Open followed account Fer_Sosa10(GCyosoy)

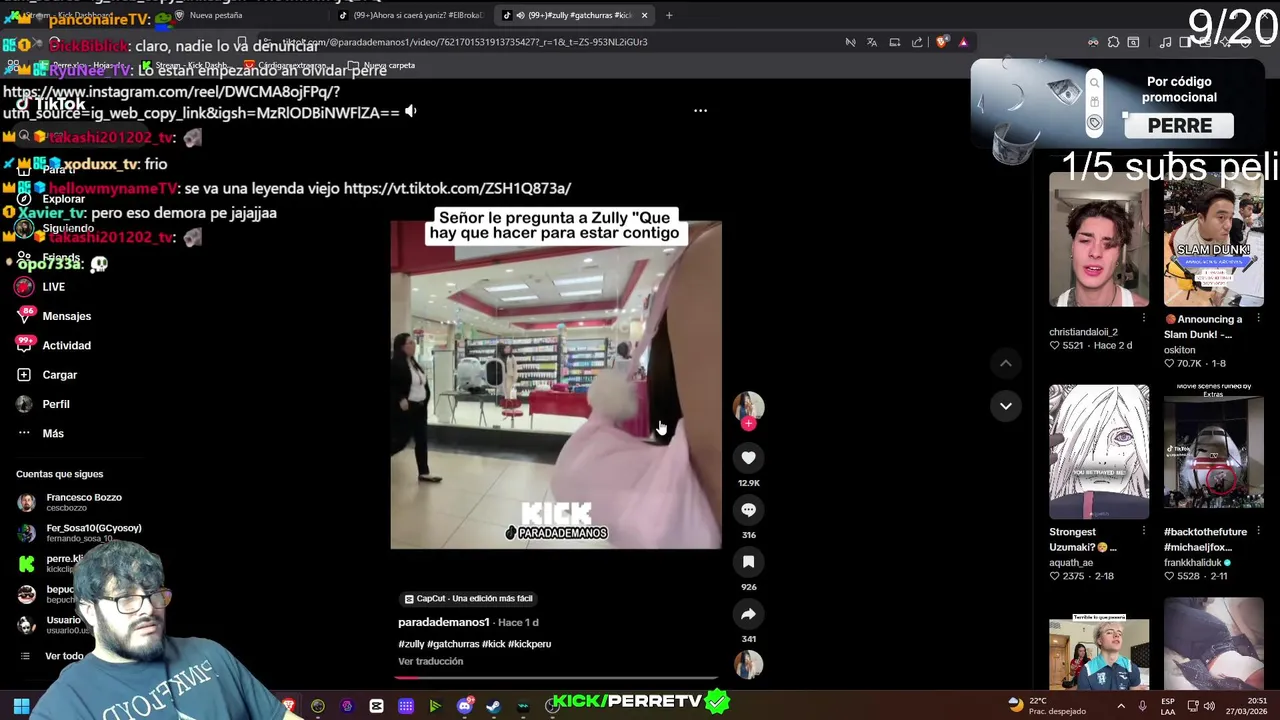[x=80, y=532]
